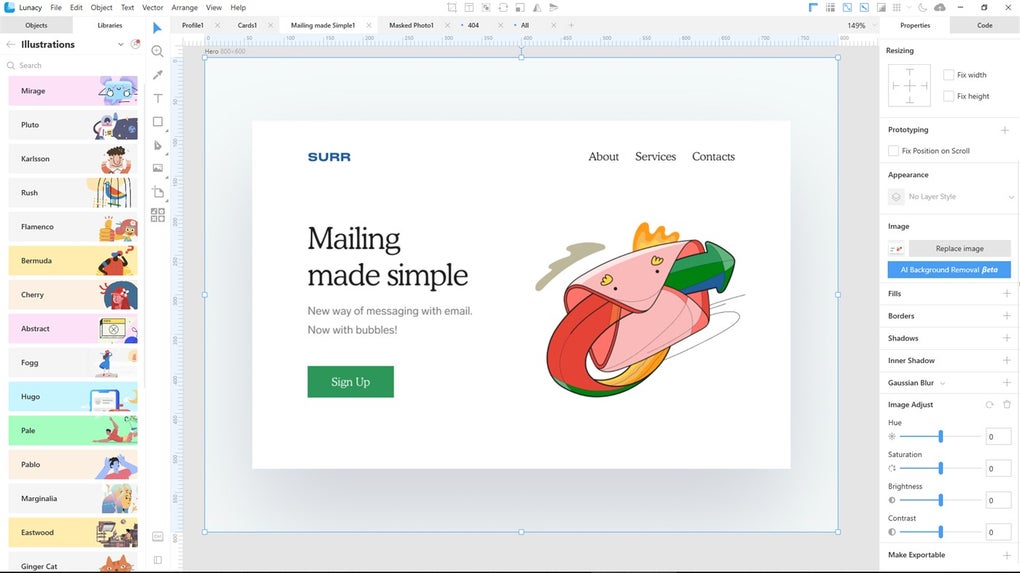Adjust the Brightness slider handle

coord(941,500)
